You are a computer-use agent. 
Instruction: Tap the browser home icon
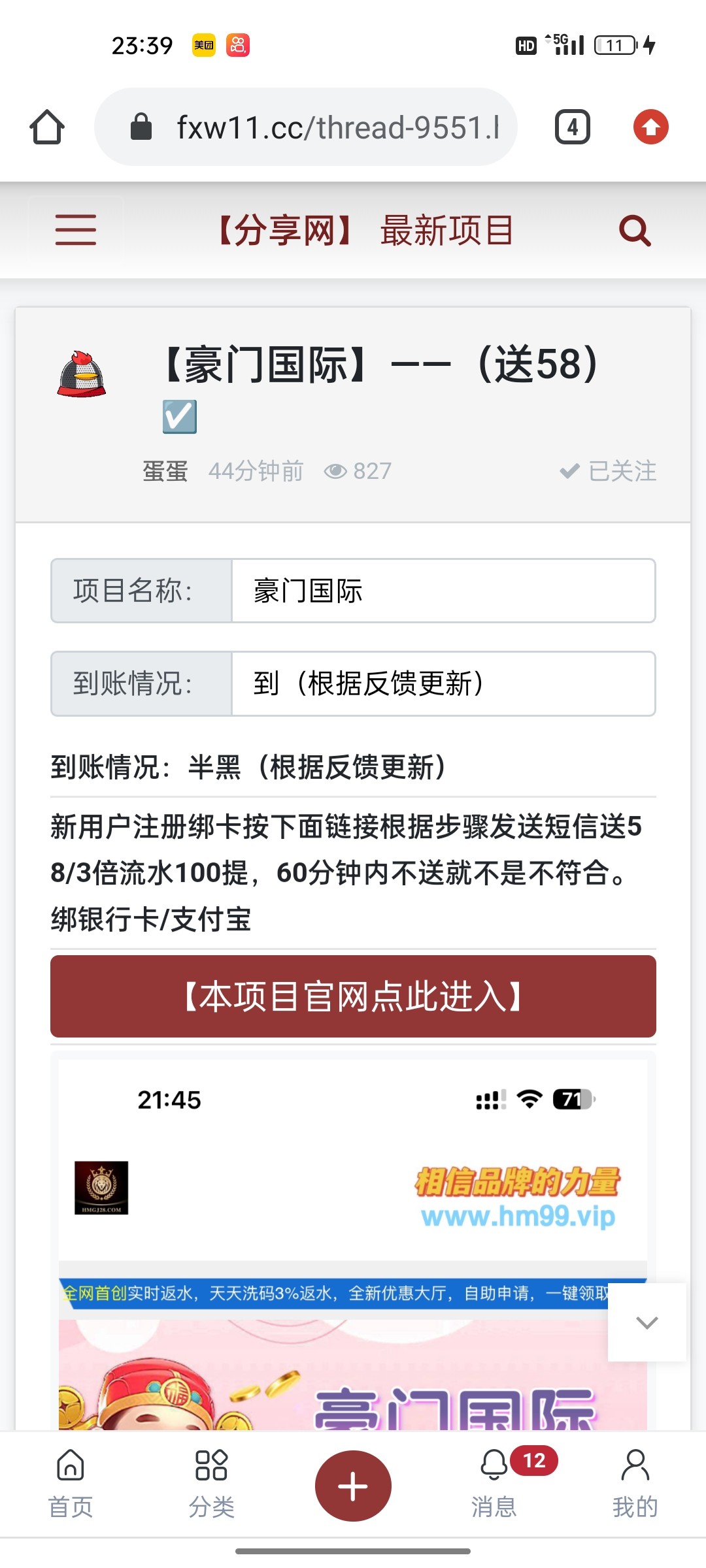tap(47, 127)
